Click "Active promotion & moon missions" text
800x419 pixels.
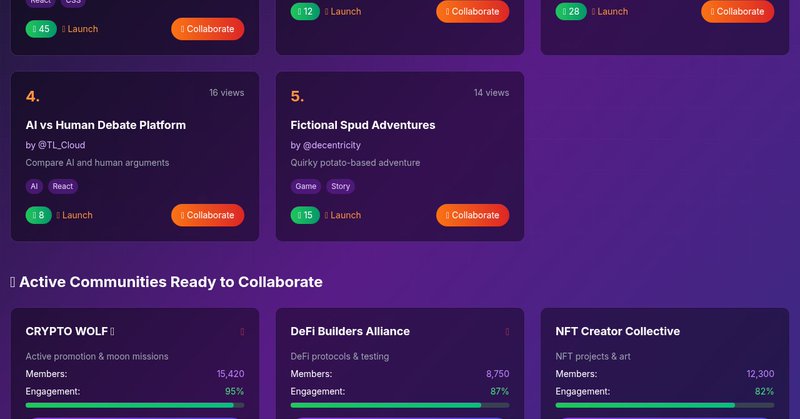[x=97, y=356]
